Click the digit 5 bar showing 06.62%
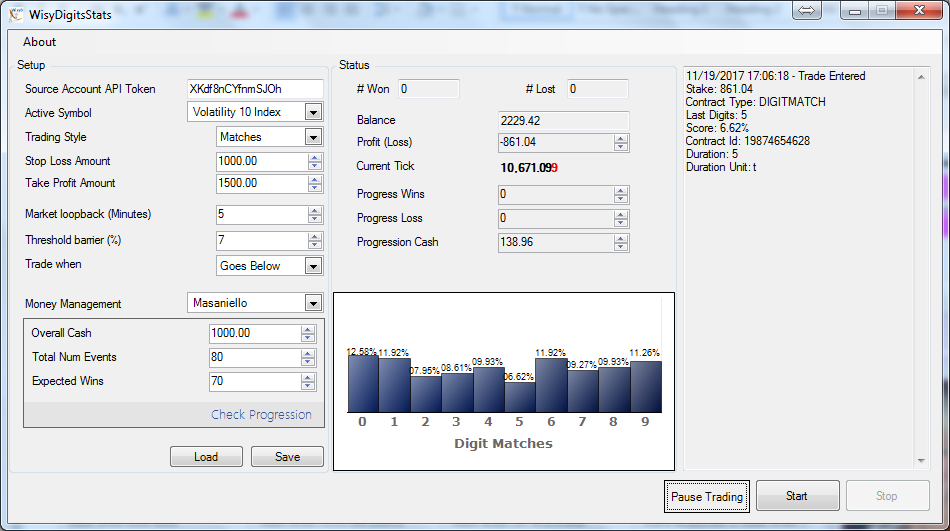The height and width of the screenshot is (531, 950). pyautogui.click(x=520, y=398)
